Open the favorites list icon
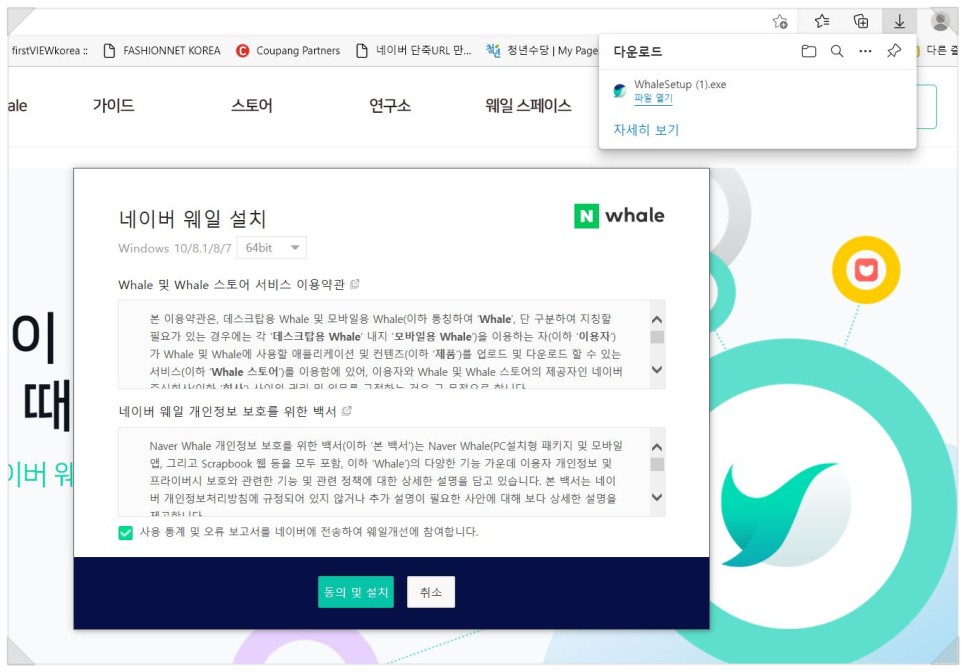This screenshot has width=966, height=672. pyautogui.click(x=822, y=22)
